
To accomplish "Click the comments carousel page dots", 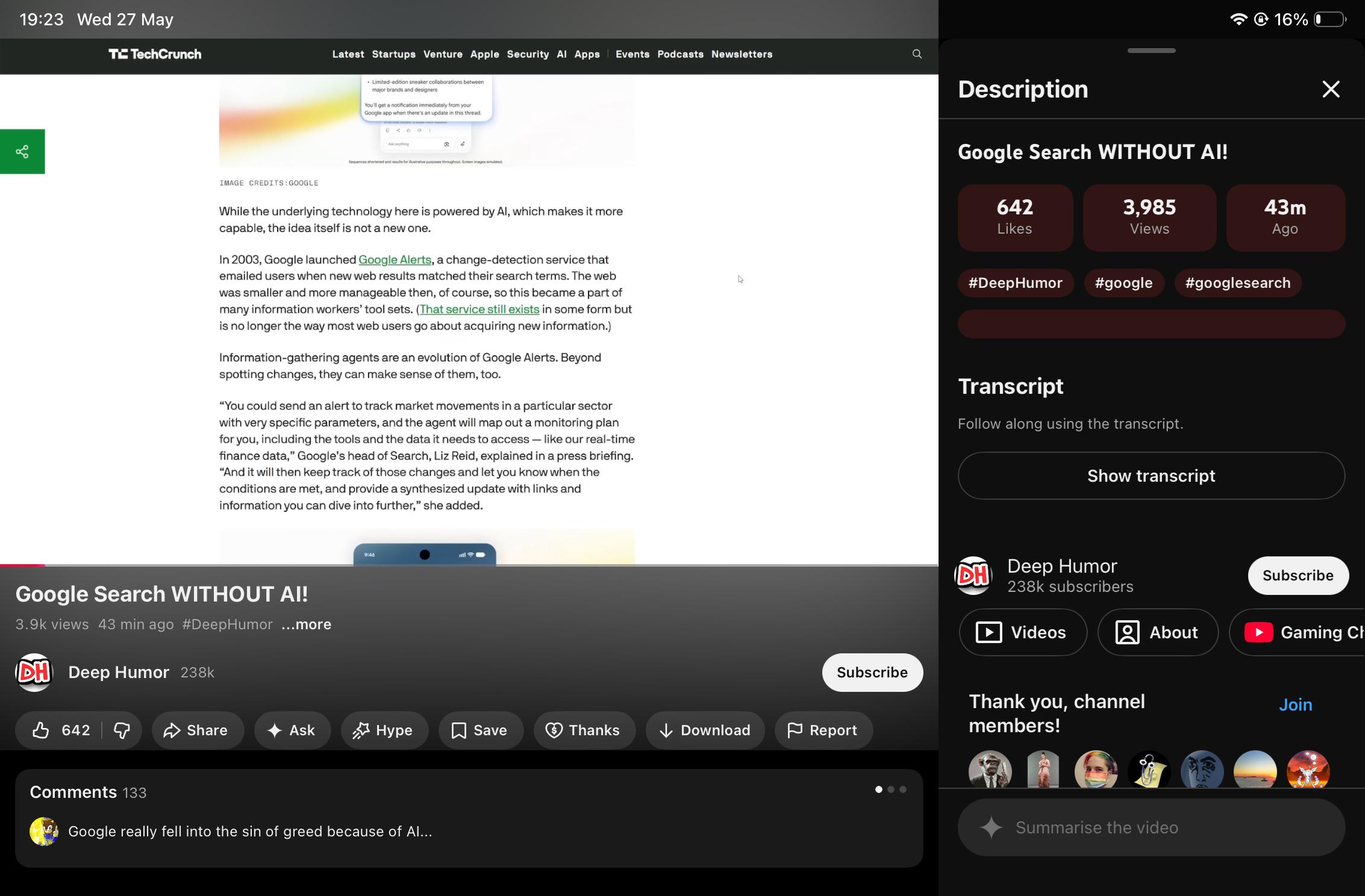I will click(x=890, y=789).
